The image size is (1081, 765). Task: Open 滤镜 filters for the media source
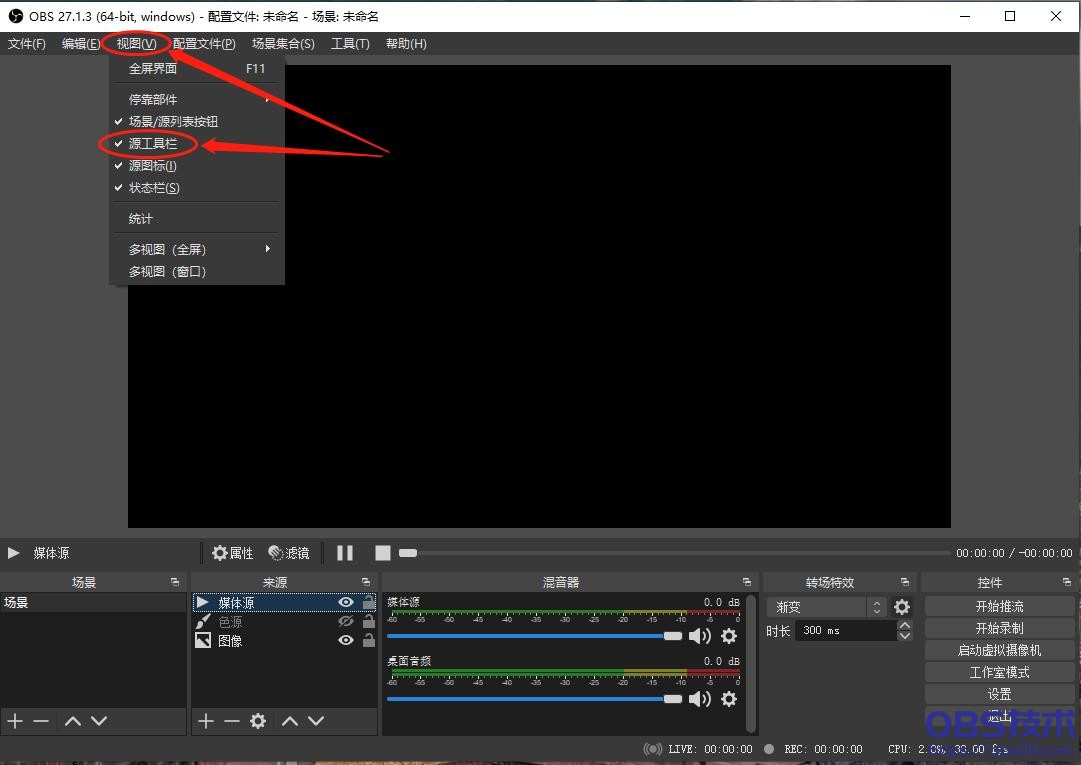(289, 553)
